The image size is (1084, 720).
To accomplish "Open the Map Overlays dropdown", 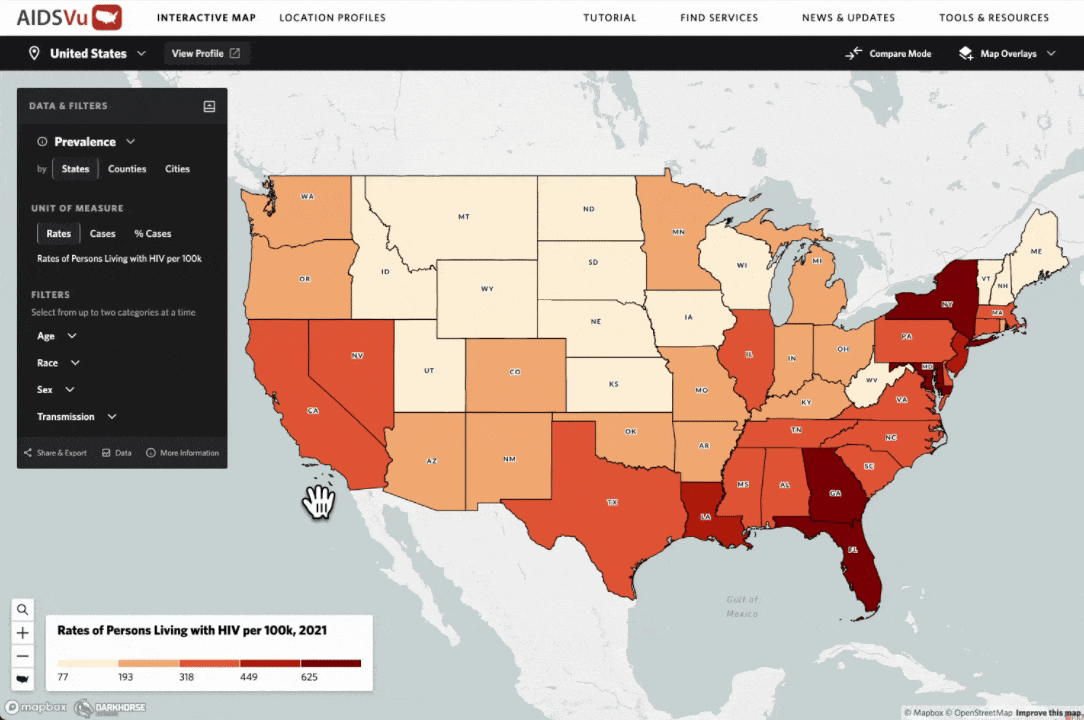I will [1007, 53].
